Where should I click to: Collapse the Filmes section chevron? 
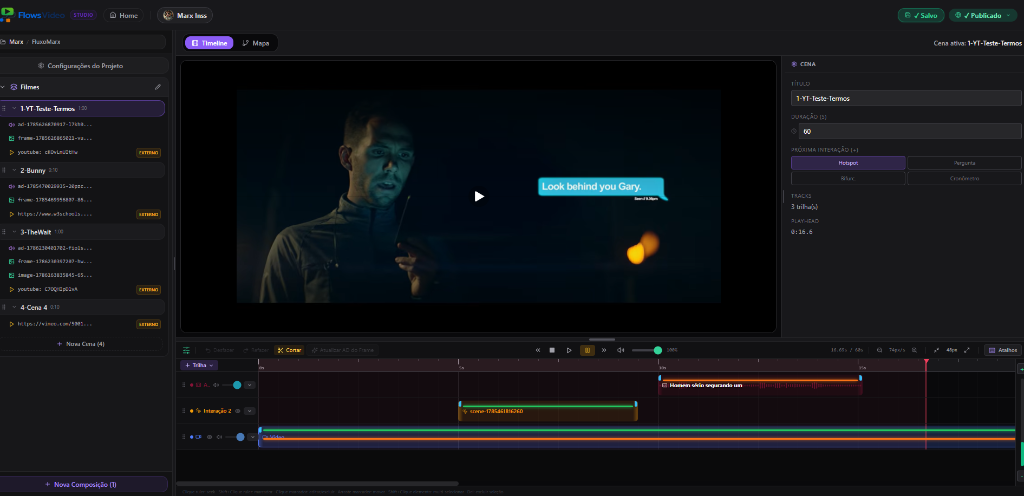click(x=3, y=87)
